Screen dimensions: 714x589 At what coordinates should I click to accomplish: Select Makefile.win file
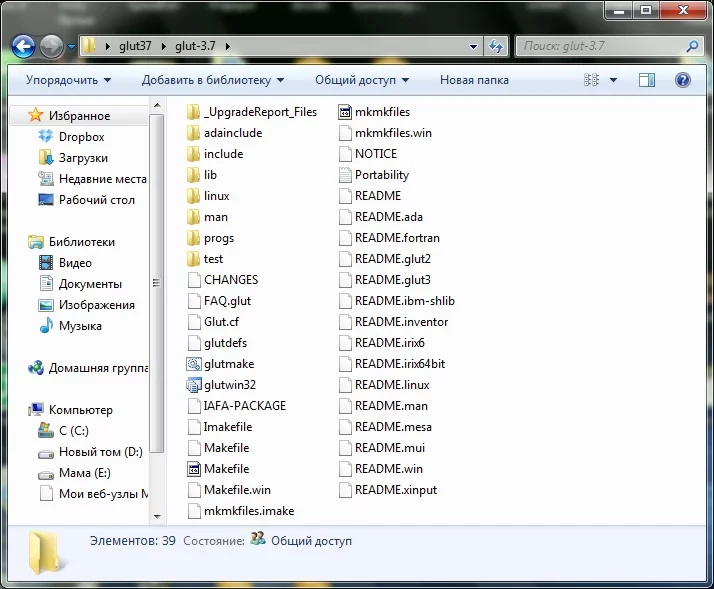coord(229,490)
